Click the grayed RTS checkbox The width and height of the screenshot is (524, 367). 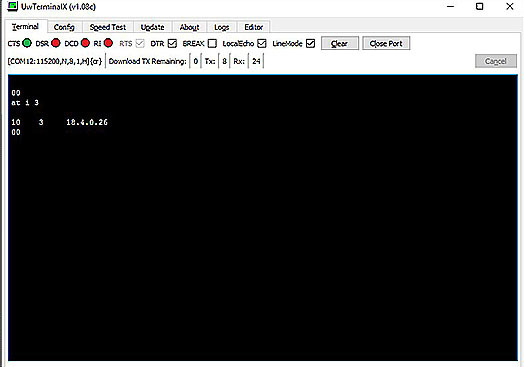point(140,43)
